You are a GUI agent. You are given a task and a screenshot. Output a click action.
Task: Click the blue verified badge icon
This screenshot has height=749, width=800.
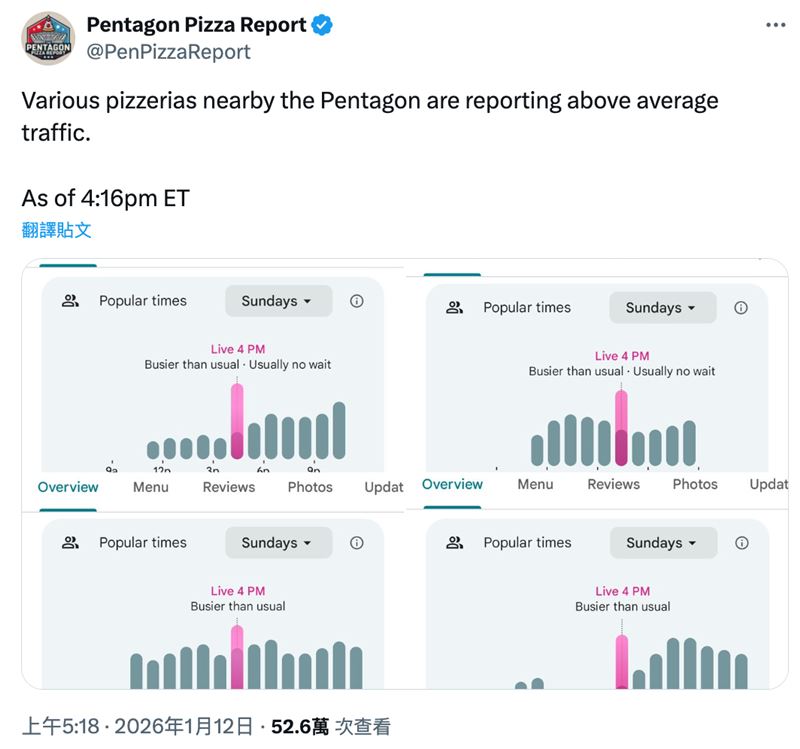coord(322,26)
